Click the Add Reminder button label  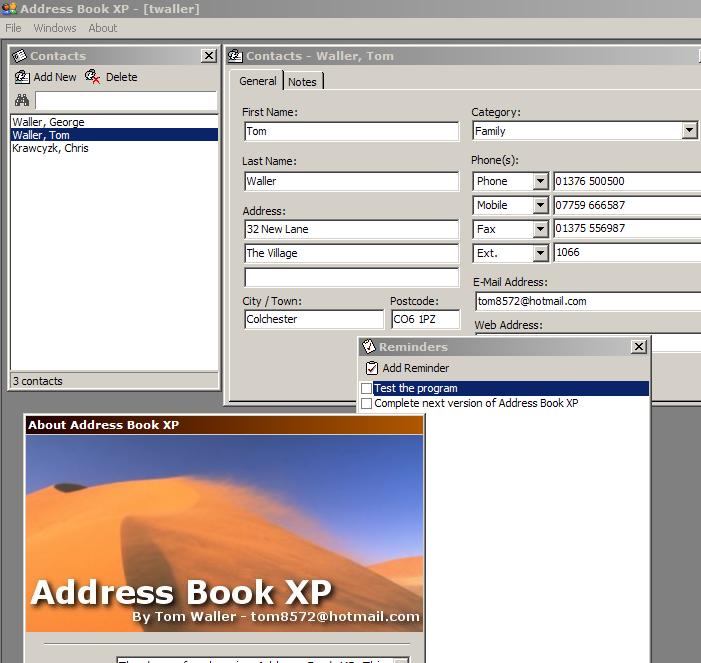tap(416, 368)
